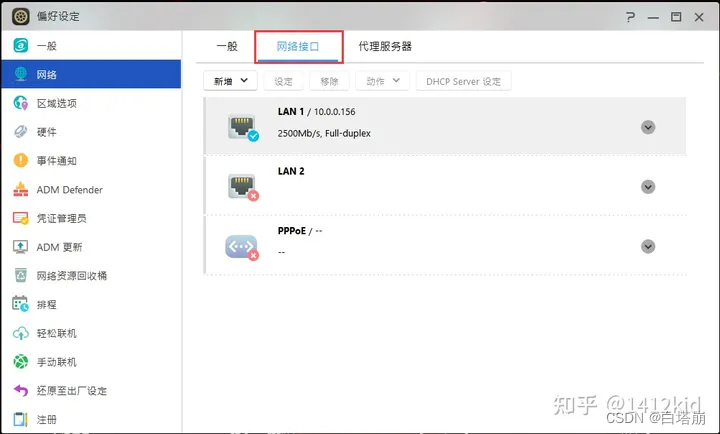Open the Action (动作) dropdown

[382, 81]
